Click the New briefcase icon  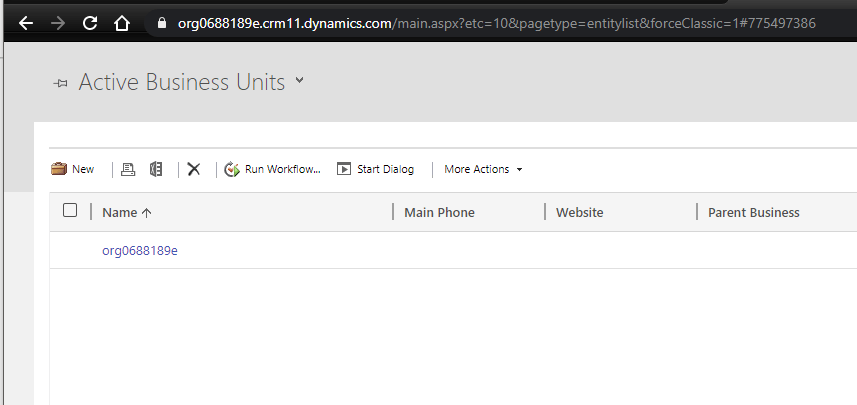click(59, 169)
